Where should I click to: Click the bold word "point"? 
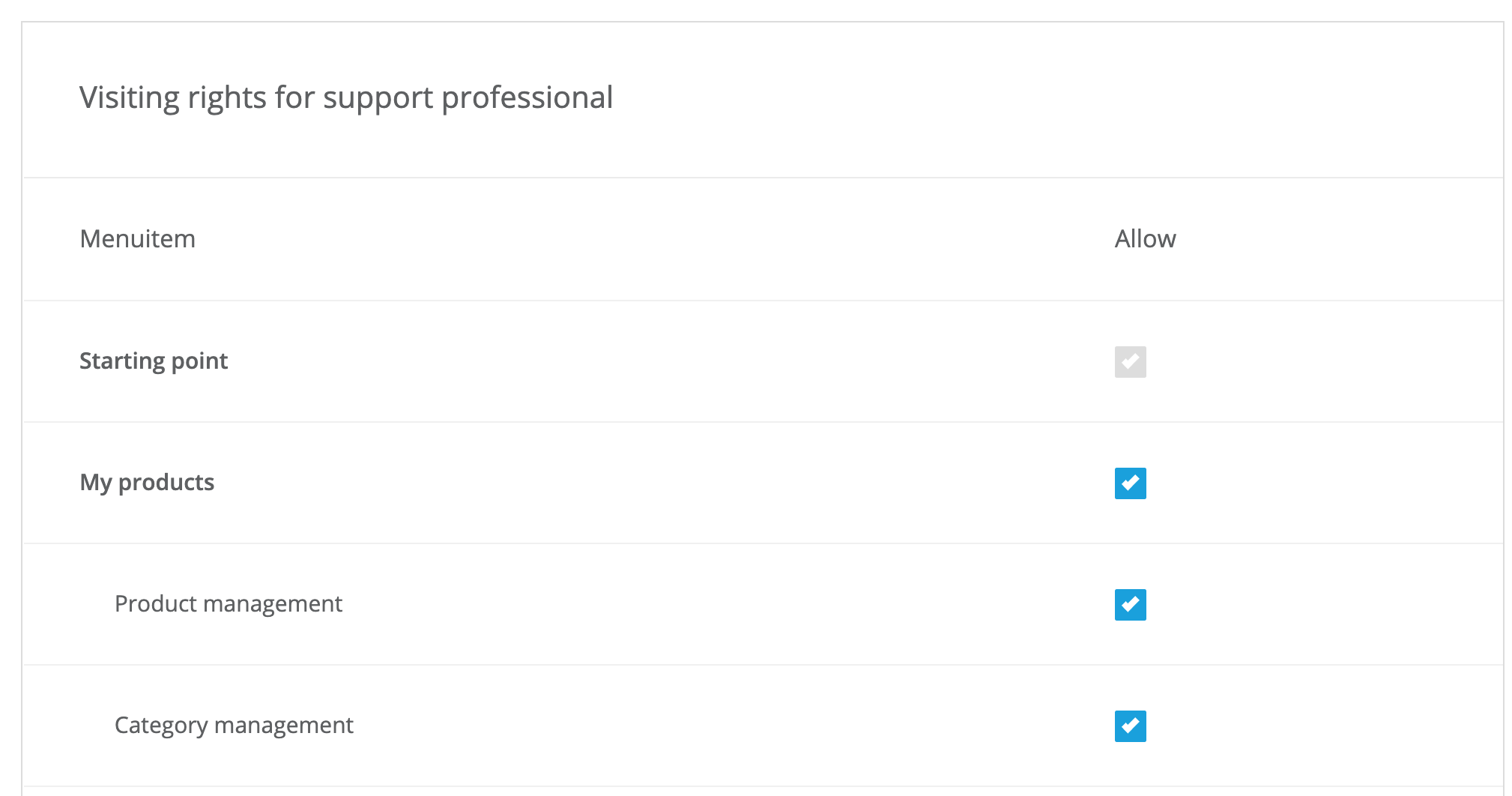(x=199, y=361)
